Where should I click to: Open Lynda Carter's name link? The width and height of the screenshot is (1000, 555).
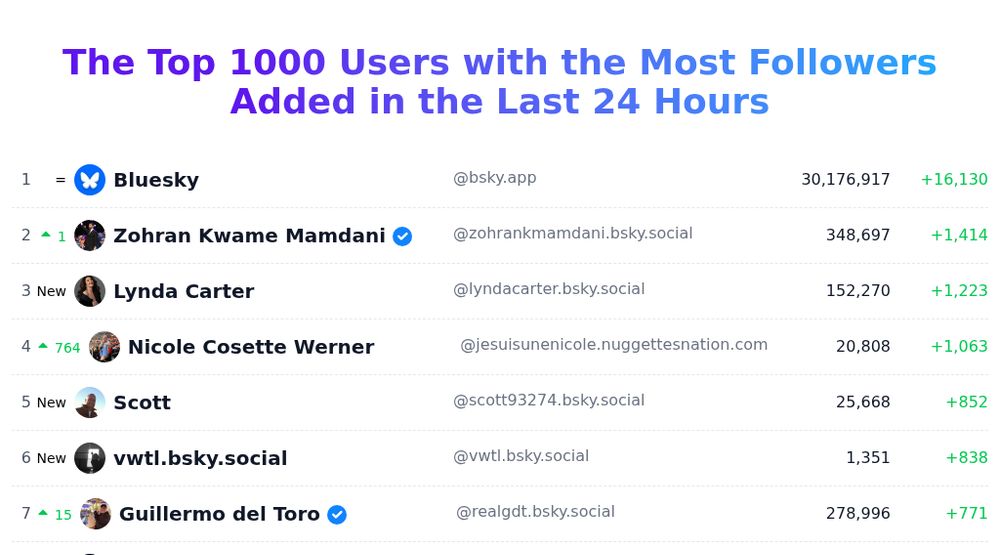pos(183,291)
